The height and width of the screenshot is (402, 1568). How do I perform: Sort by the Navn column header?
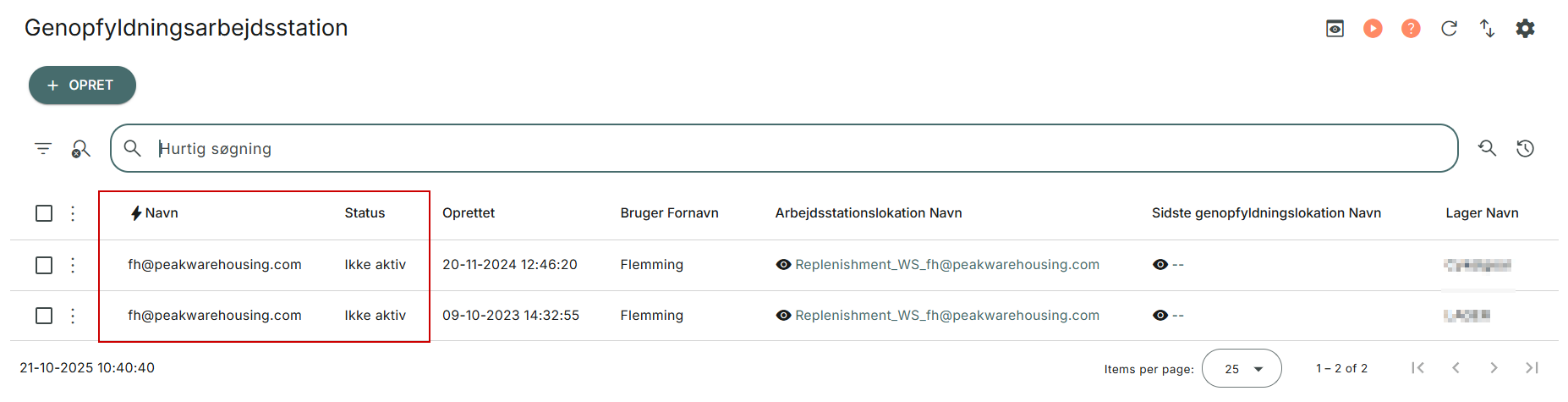[162, 213]
